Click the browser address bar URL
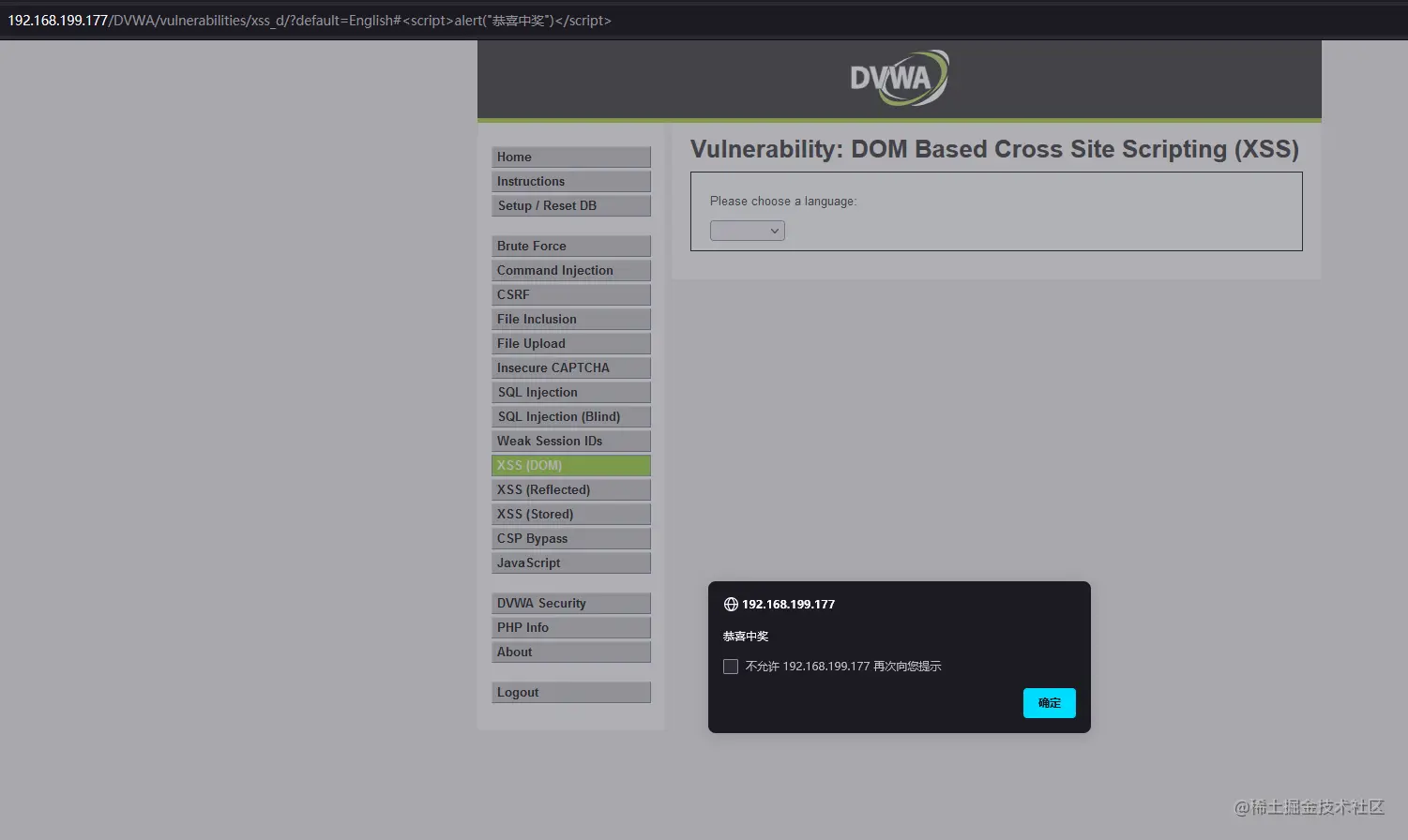Viewport: 1408px width, 840px height. (x=310, y=21)
